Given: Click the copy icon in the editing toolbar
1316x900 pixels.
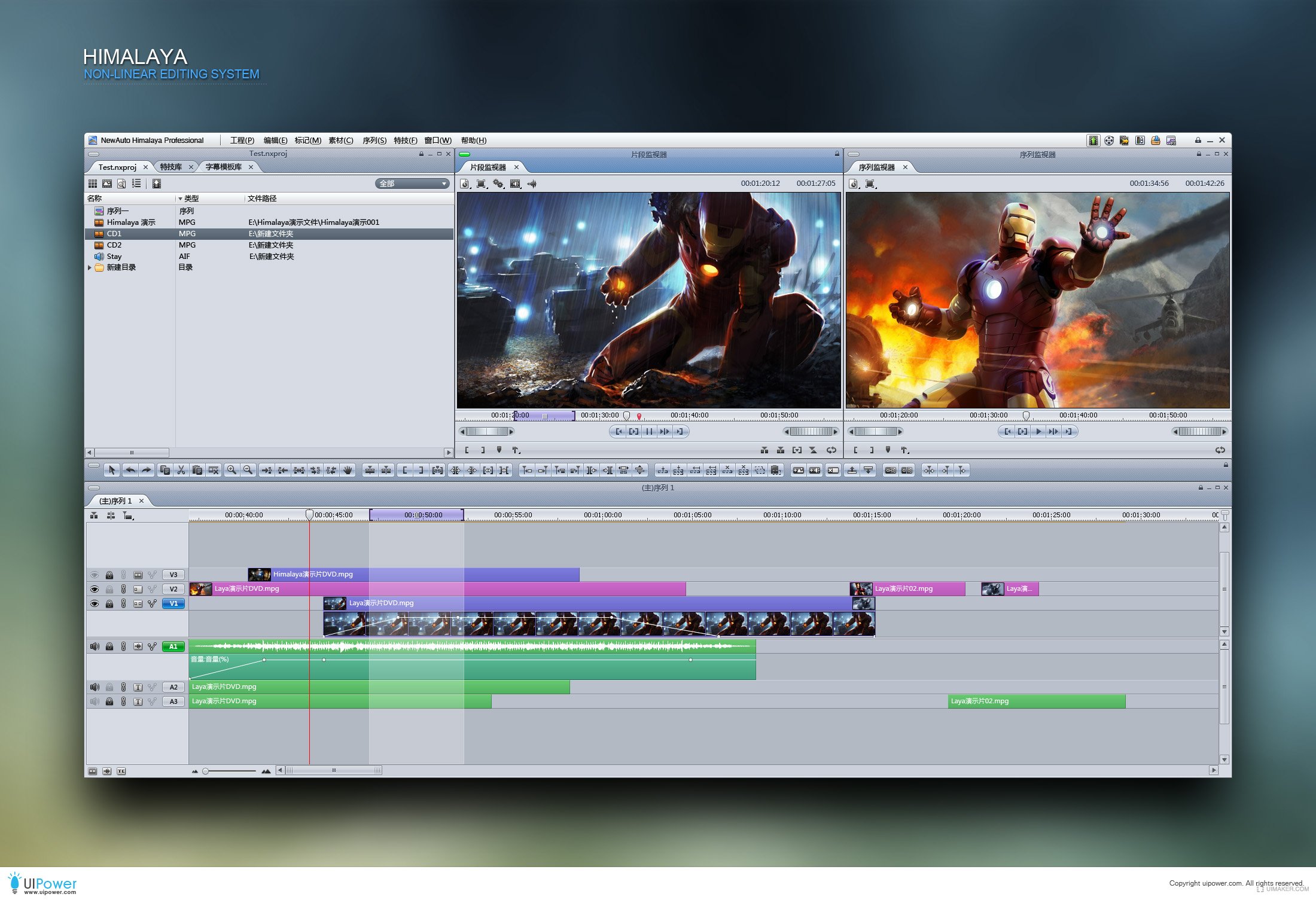Looking at the screenshot, I should click(x=165, y=470).
